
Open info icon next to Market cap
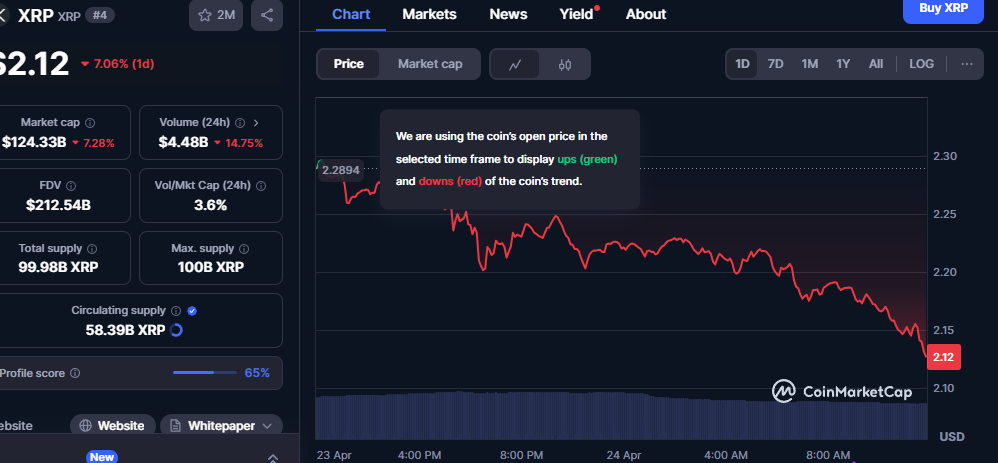90,122
